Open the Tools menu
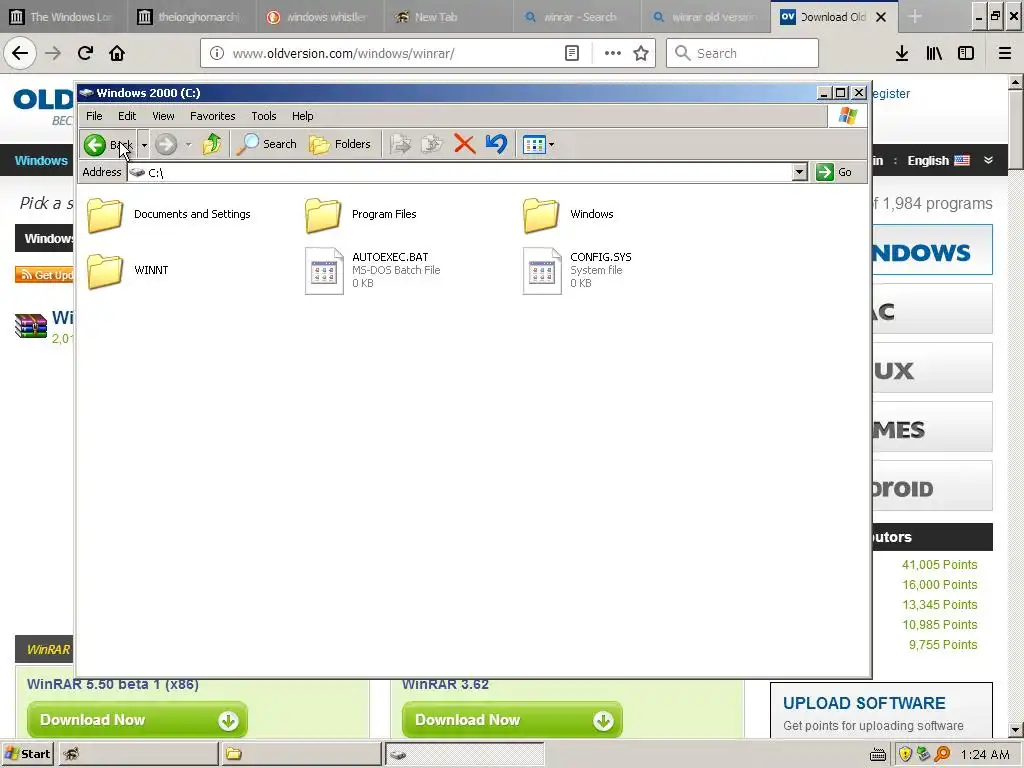 point(264,116)
